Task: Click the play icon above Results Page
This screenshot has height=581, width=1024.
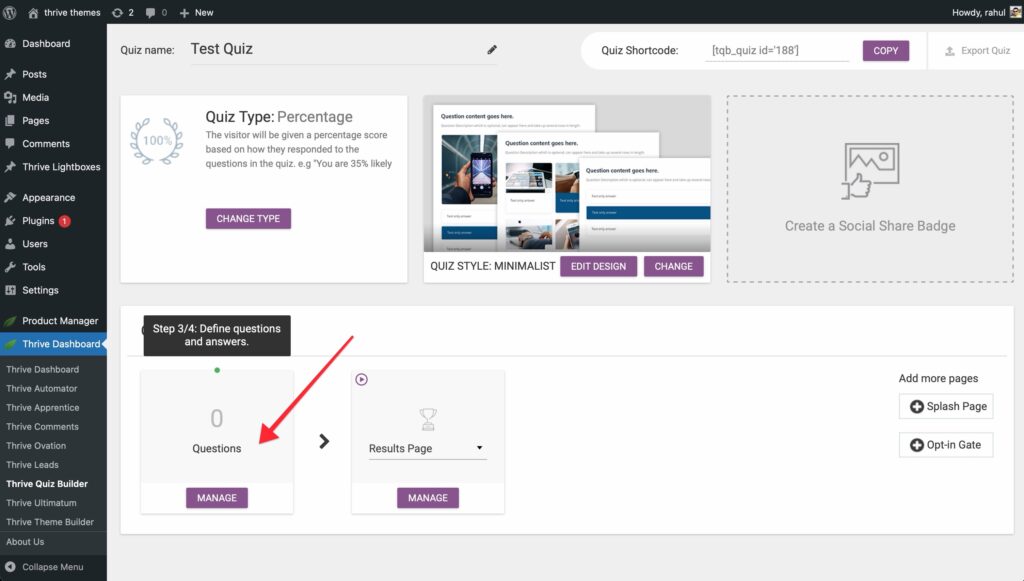Action: 361,380
